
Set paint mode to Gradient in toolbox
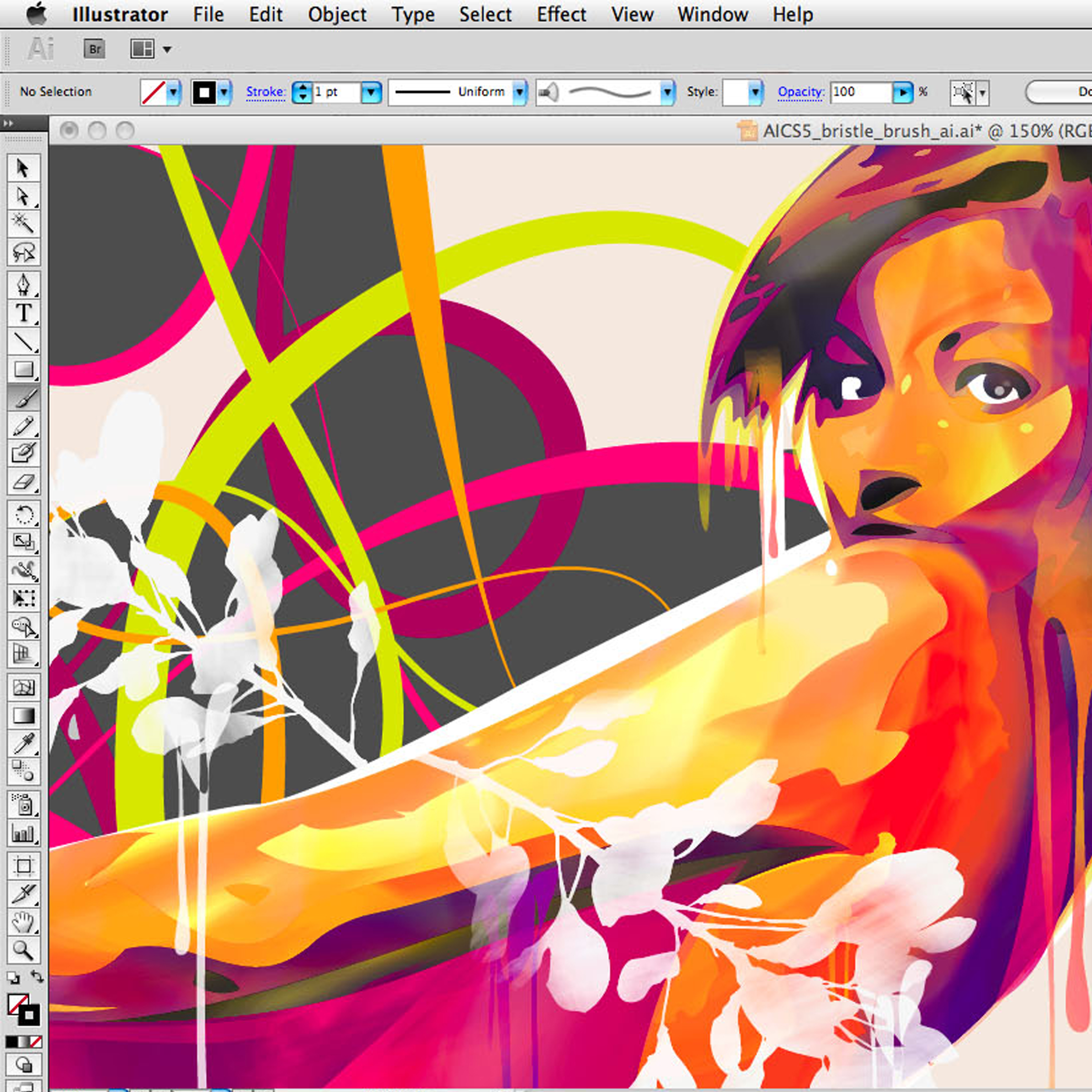click(x=23, y=1042)
